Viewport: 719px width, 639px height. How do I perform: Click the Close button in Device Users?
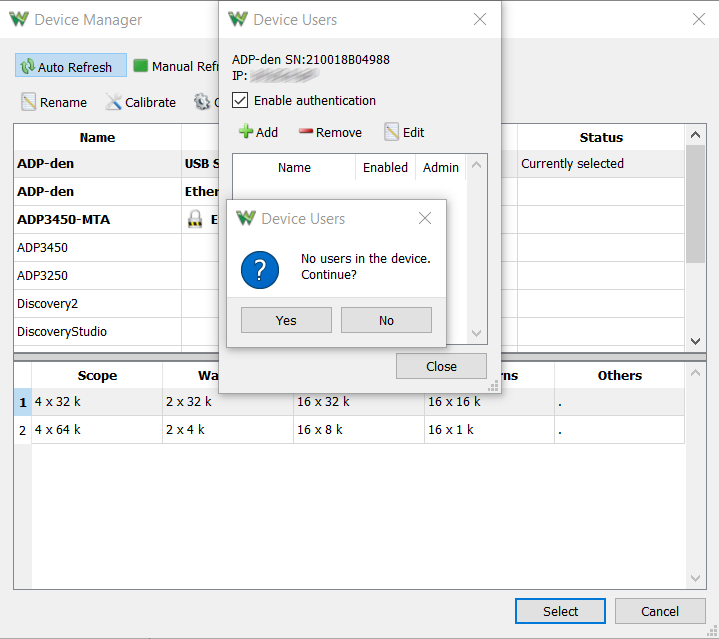[441, 366]
